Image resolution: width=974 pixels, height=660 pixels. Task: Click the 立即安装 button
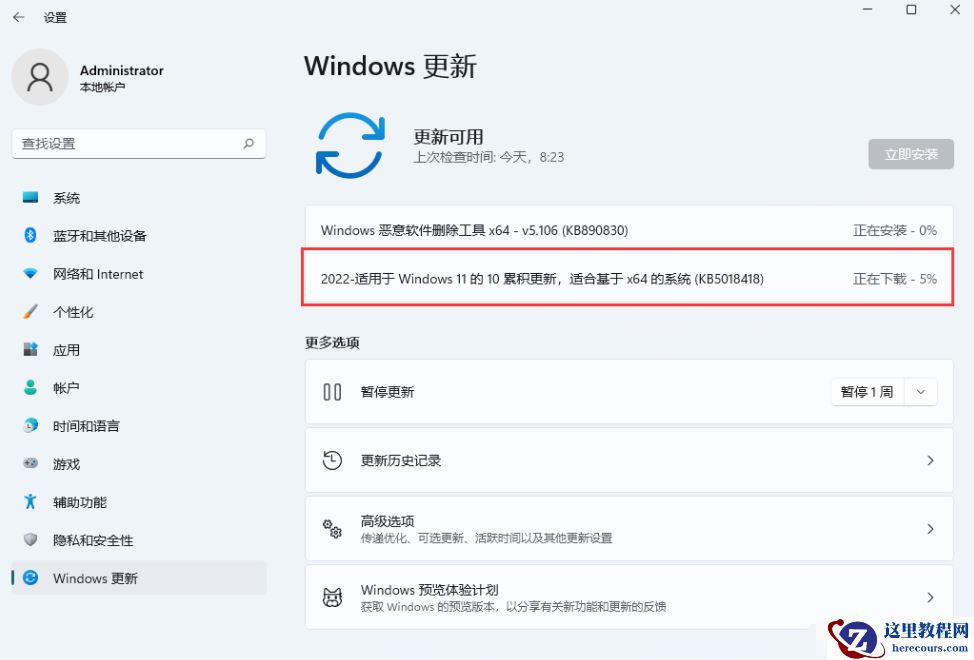pyautogui.click(x=910, y=153)
